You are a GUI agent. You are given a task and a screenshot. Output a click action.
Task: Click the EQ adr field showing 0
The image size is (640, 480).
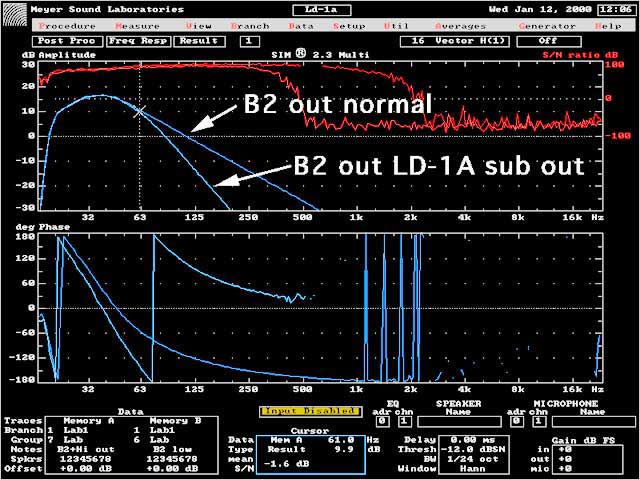382,421
